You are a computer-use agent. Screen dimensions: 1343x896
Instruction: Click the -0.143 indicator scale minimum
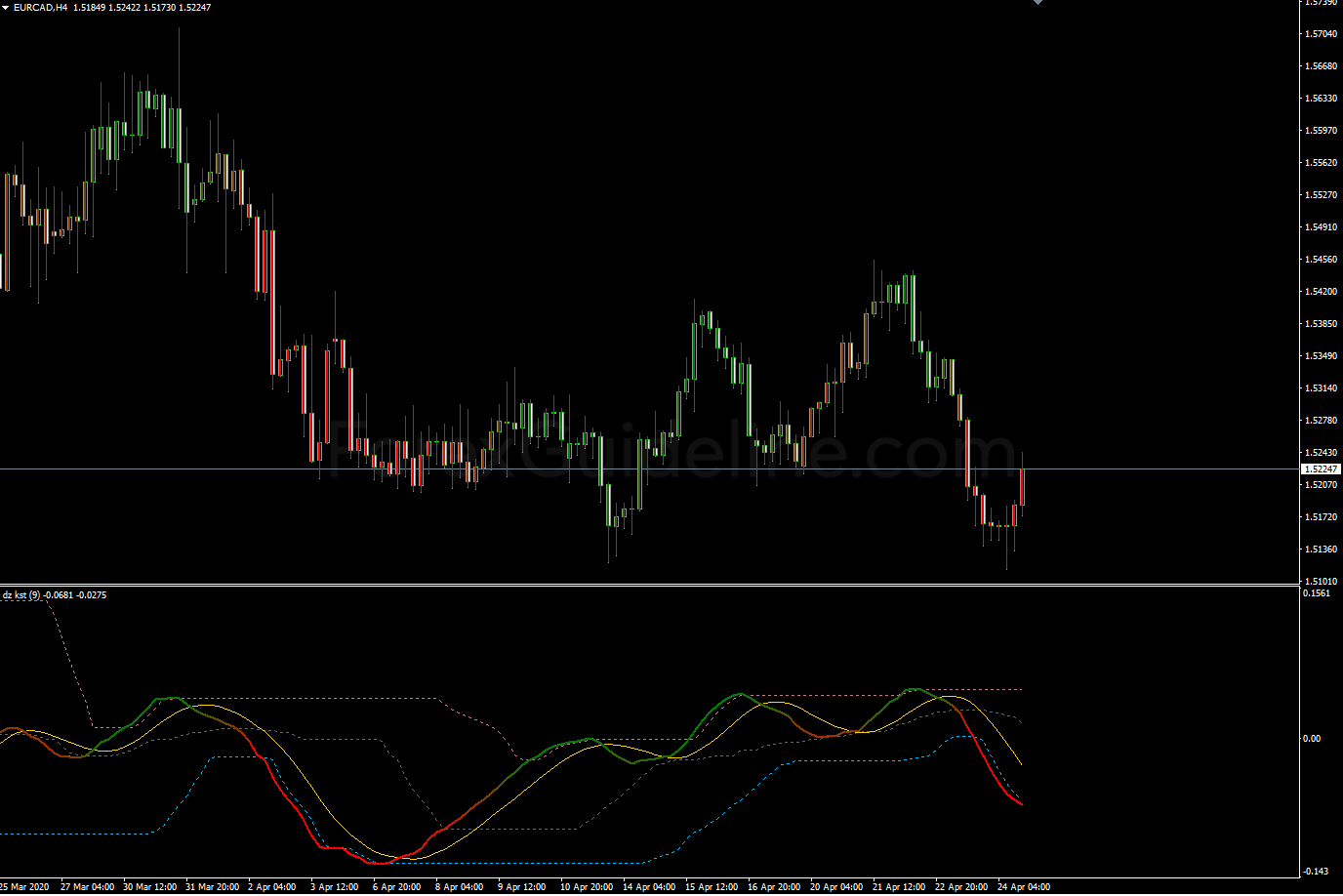[x=1315, y=872]
